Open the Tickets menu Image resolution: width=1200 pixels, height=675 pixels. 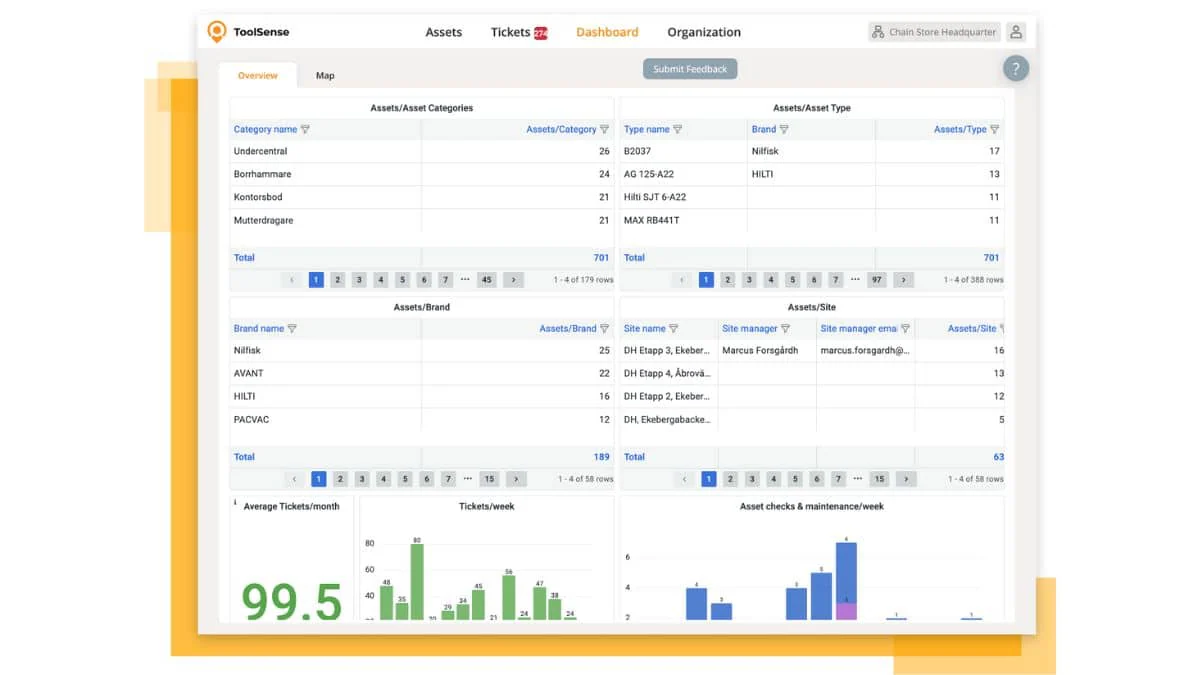[x=510, y=32]
